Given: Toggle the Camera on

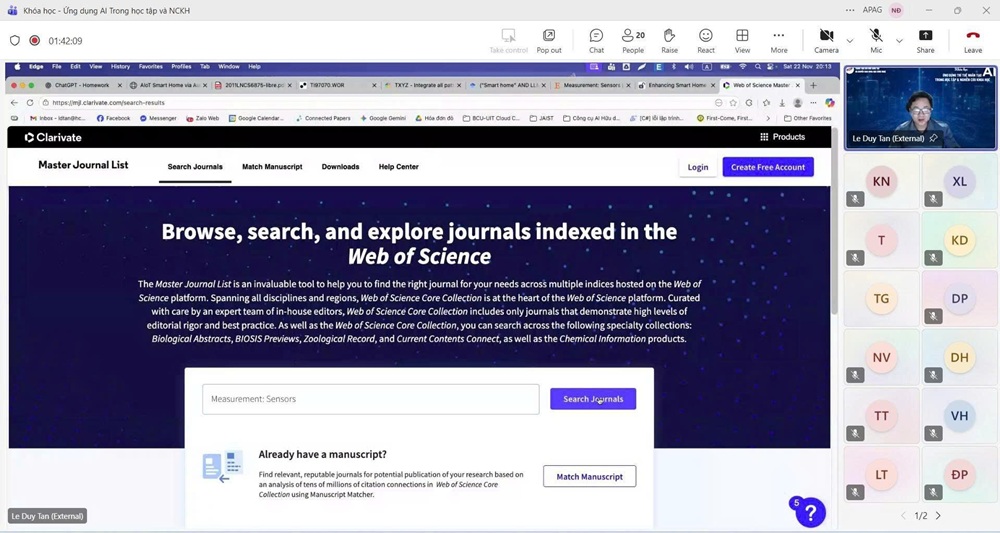Looking at the screenshot, I should click(x=826, y=40).
